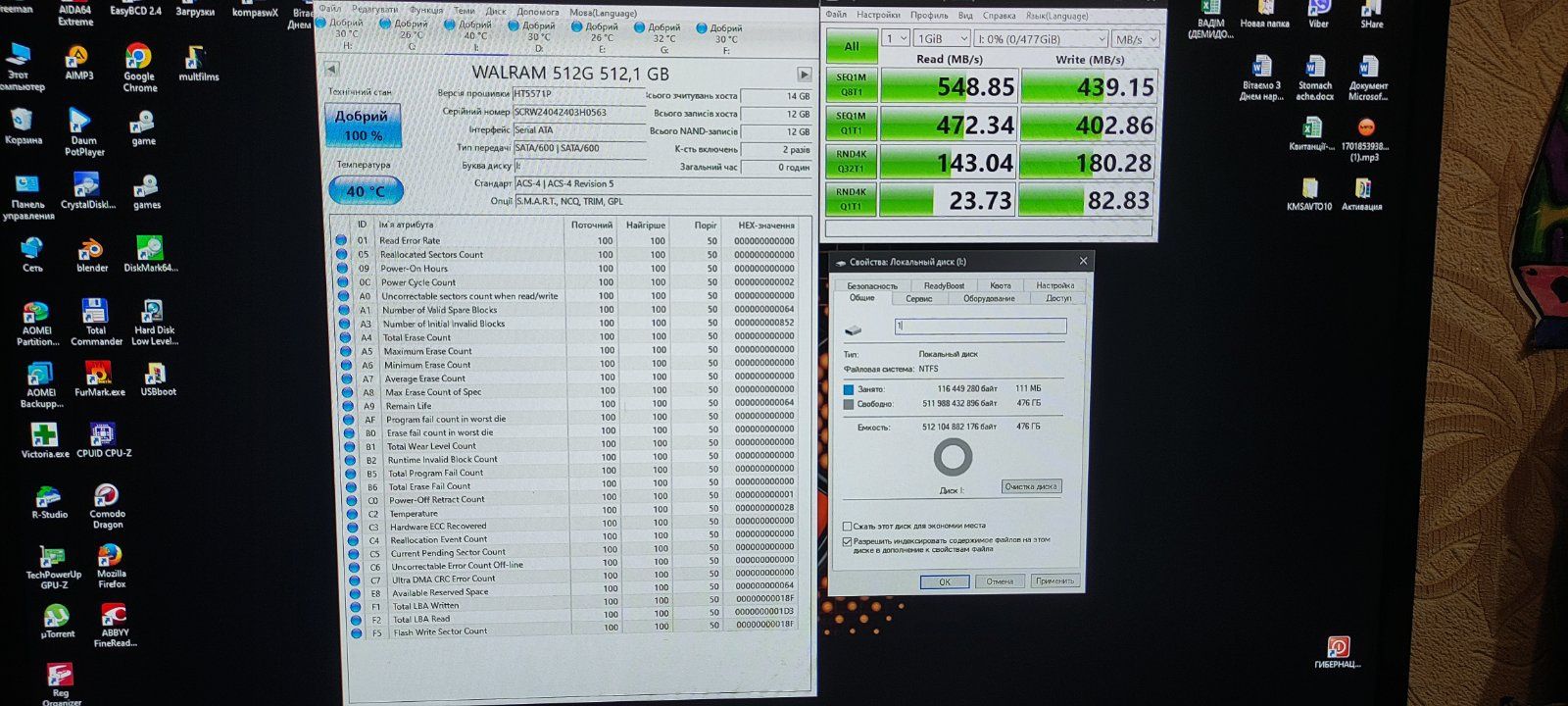
Task: Switch to the Сервис tab
Action: point(919,298)
